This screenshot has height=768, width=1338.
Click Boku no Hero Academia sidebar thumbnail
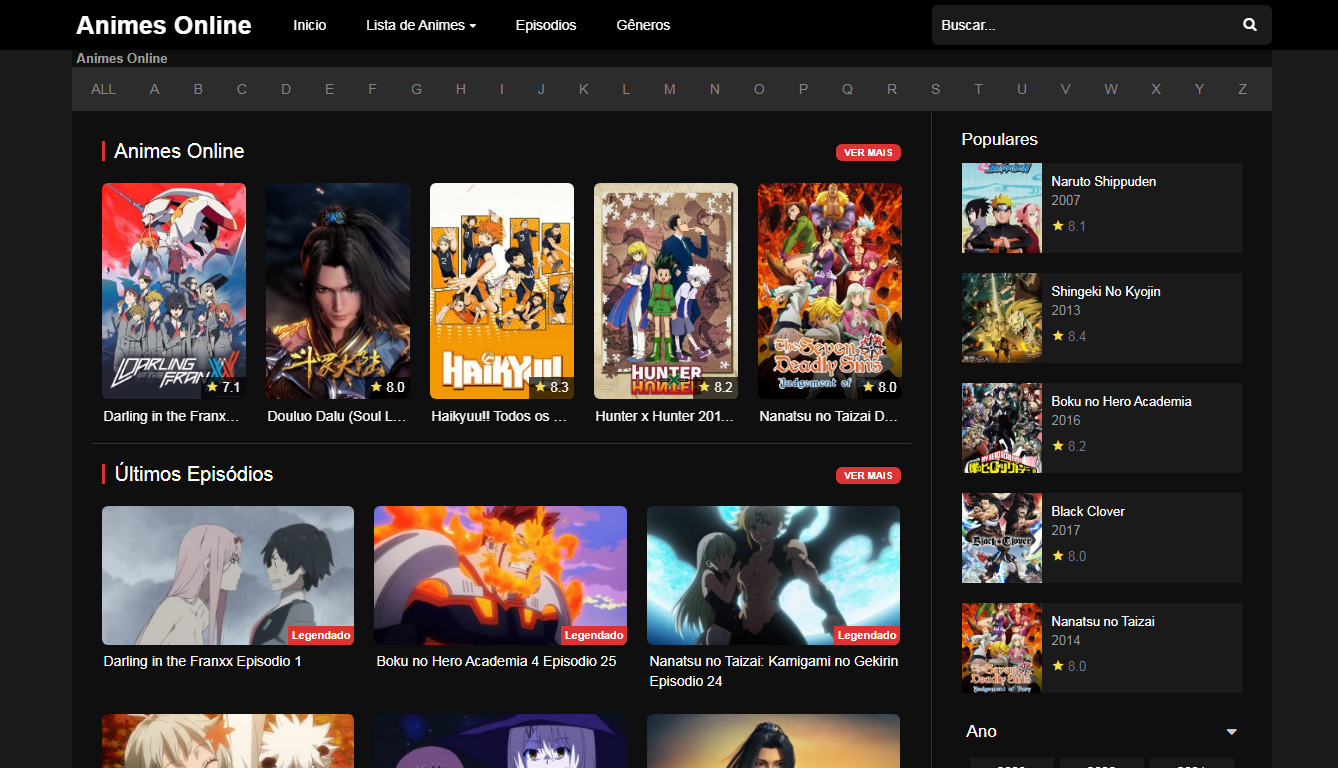tap(1002, 428)
